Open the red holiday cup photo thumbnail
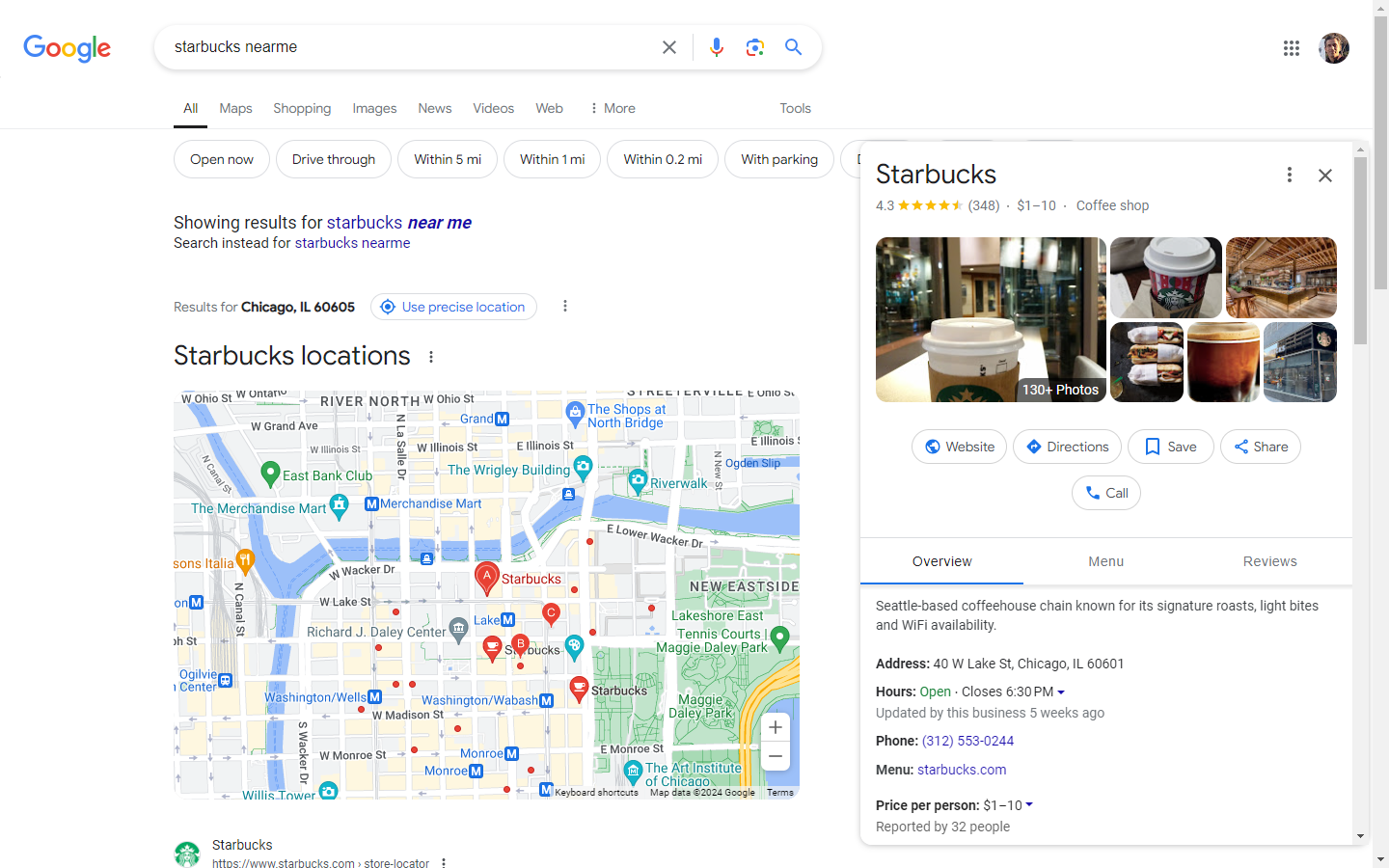Image resolution: width=1389 pixels, height=868 pixels. coord(1165,278)
